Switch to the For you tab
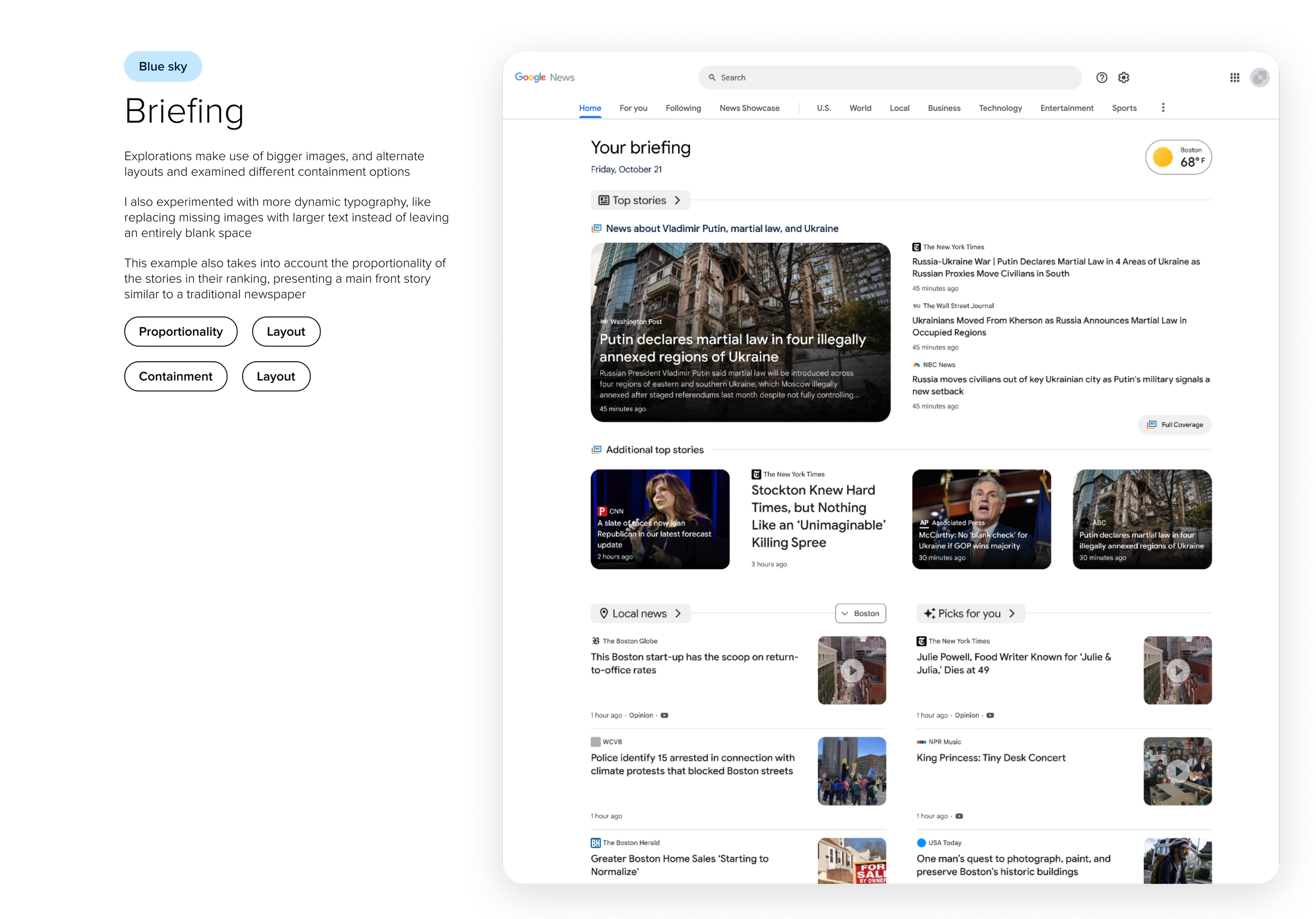1316x919 pixels. click(633, 108)
